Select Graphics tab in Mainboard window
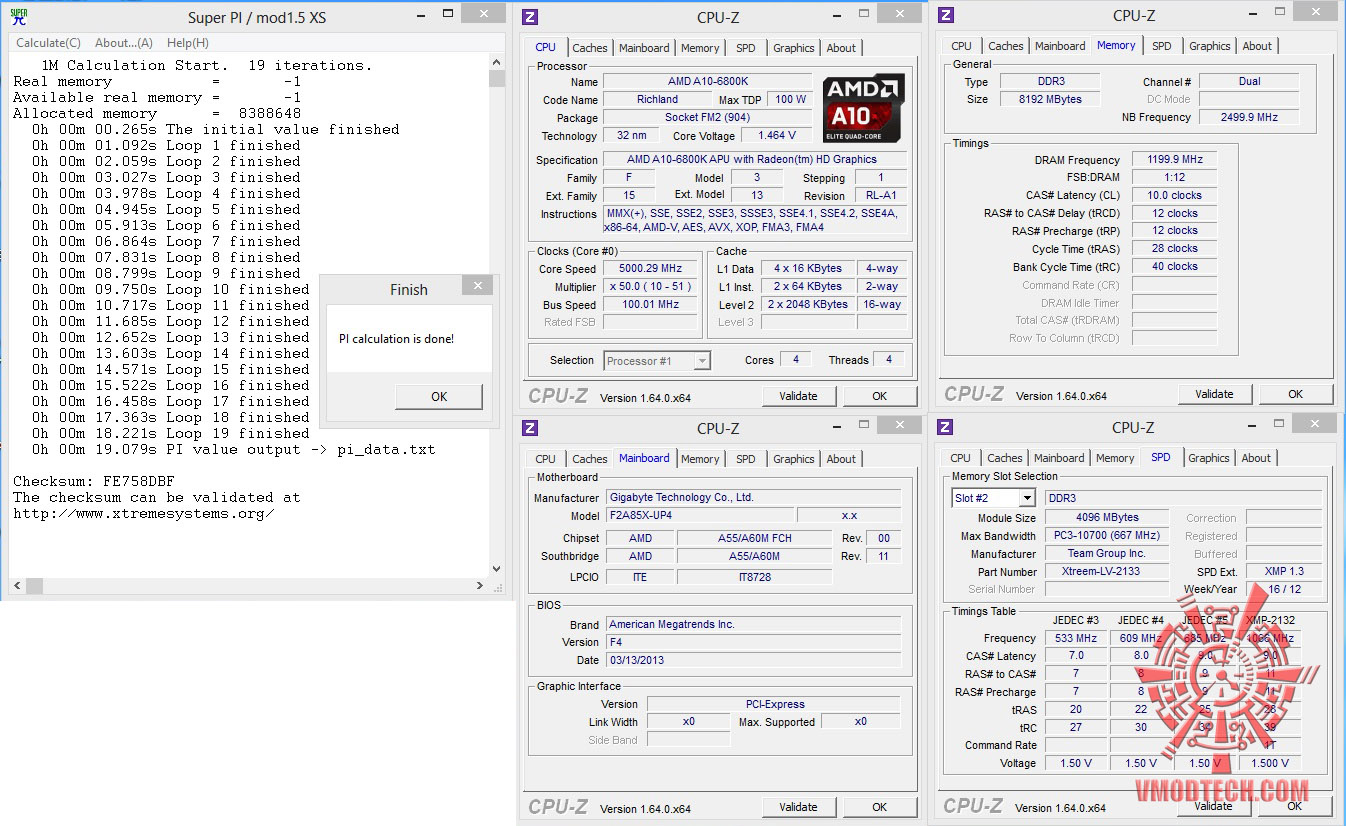 click(x=794, y=459)
